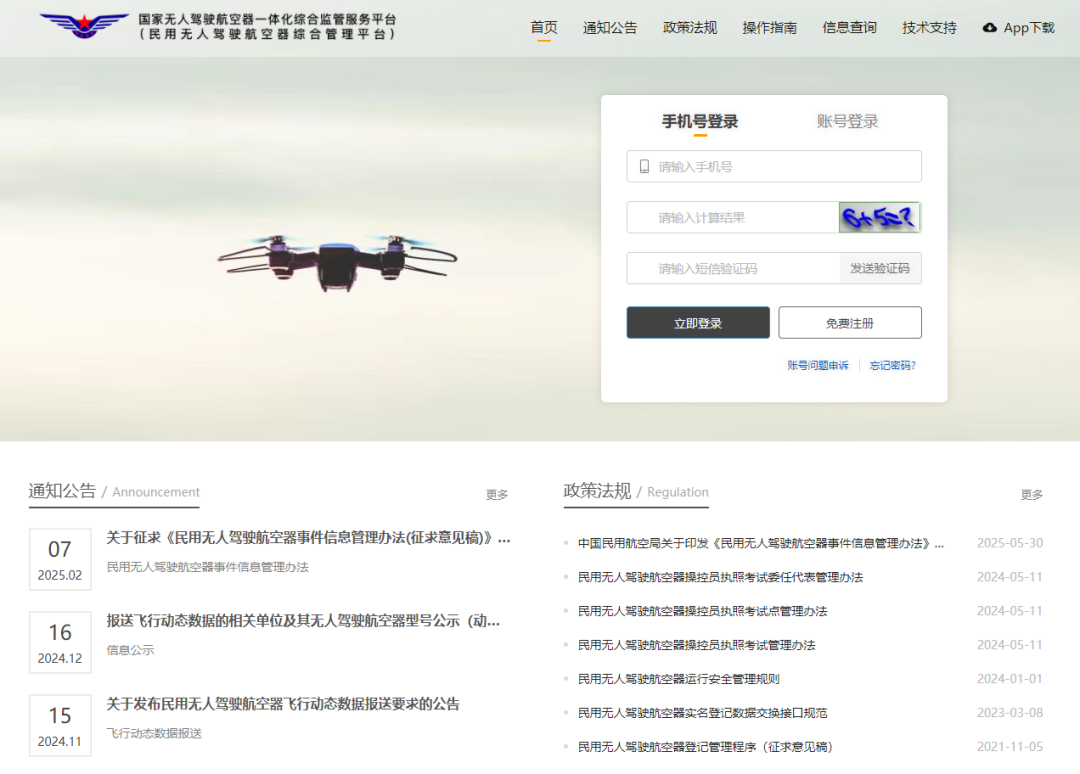
Task: Open announcement 关于征求《民用无人驾驶航空器事件信息管理办法(征求意见稿)》
Action: pos(308,538)
